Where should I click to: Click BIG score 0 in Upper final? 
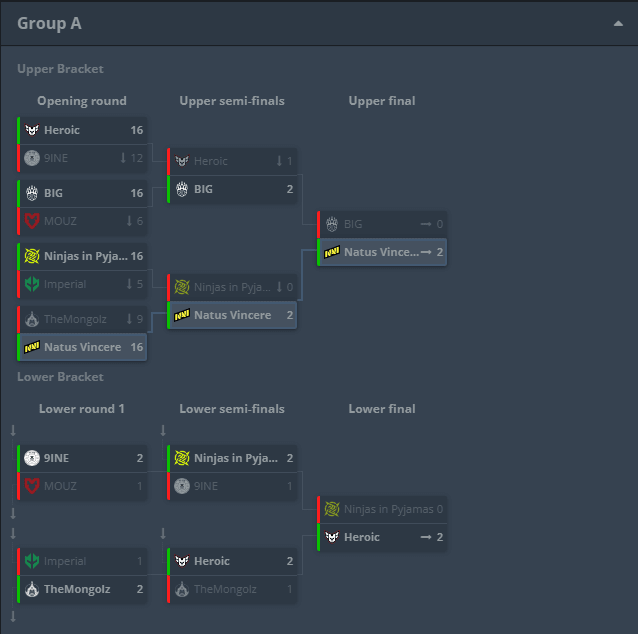point(439,224)
